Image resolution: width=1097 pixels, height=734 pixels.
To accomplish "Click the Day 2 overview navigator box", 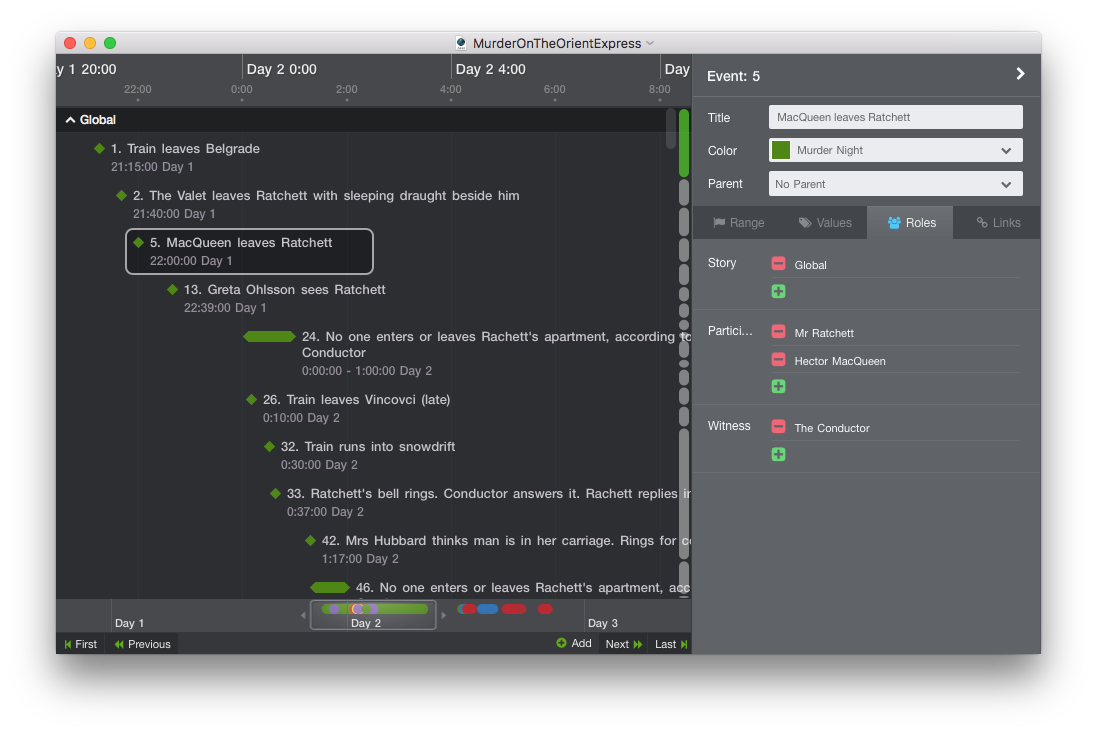I will coord(373,615).
